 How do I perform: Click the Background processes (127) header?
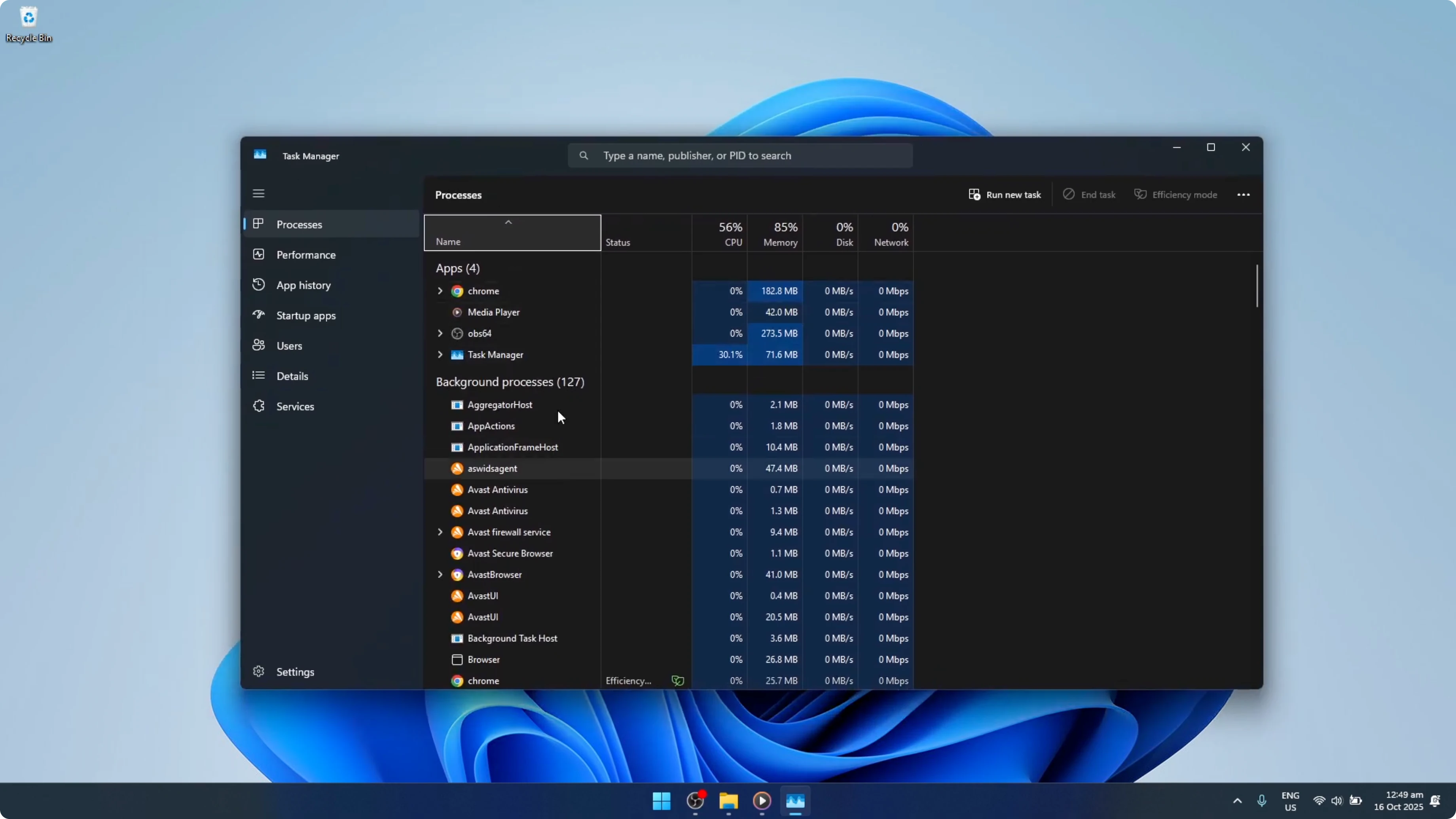(510, 382)
